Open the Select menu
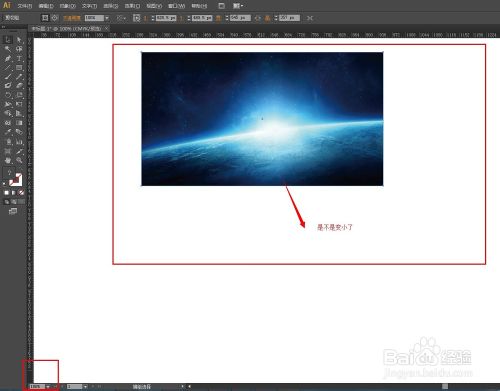 pos(111,6)
